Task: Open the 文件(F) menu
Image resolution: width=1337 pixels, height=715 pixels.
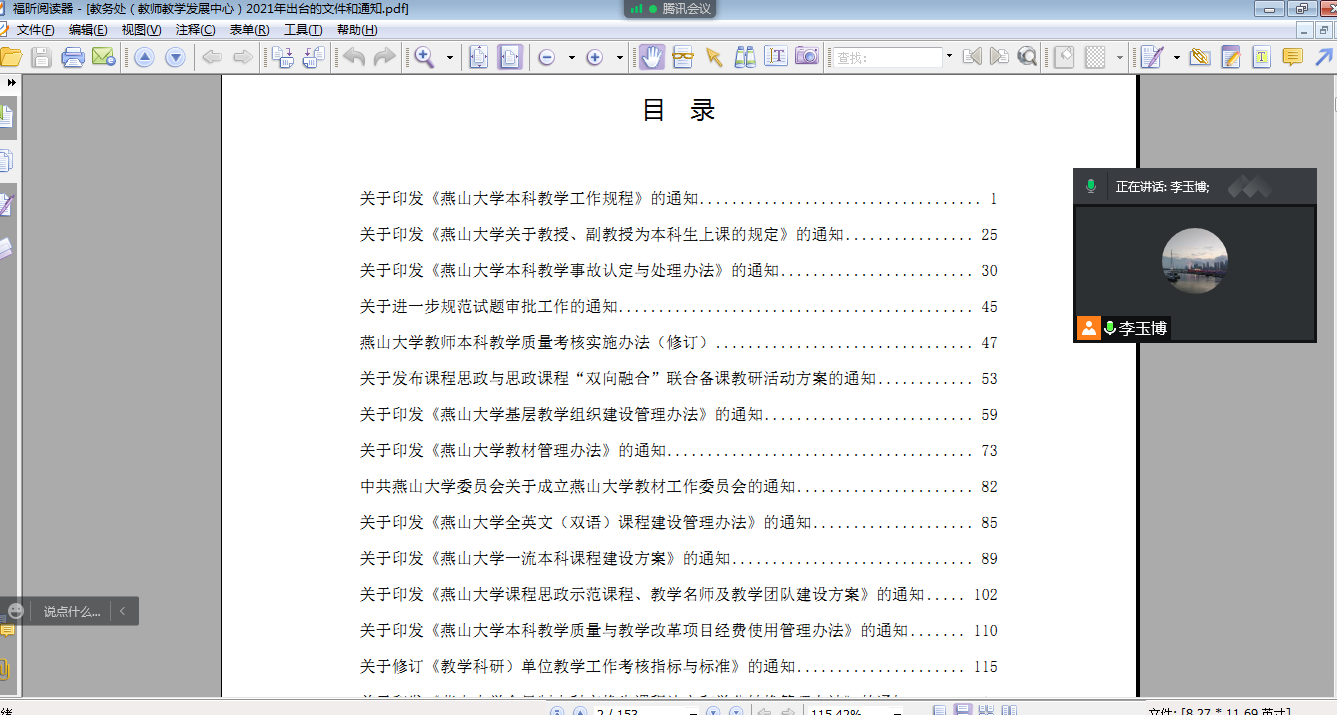Action: coord(35,30)
